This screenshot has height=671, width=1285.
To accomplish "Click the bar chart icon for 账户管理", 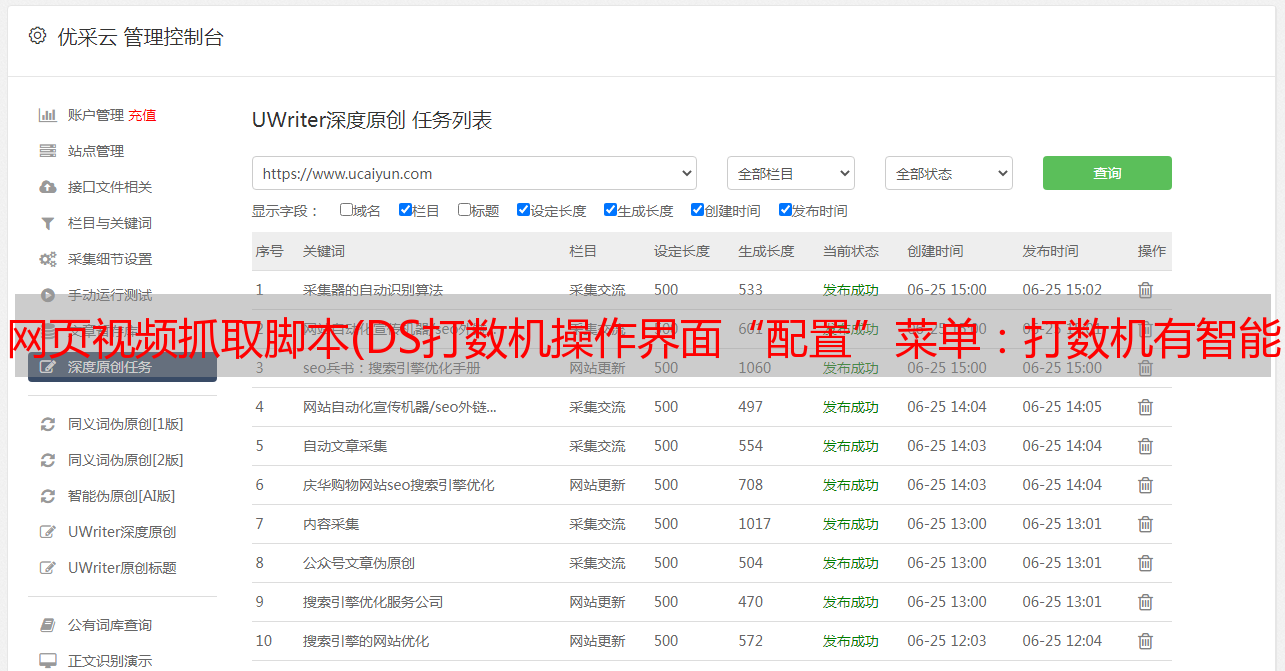I will (47, 115).
